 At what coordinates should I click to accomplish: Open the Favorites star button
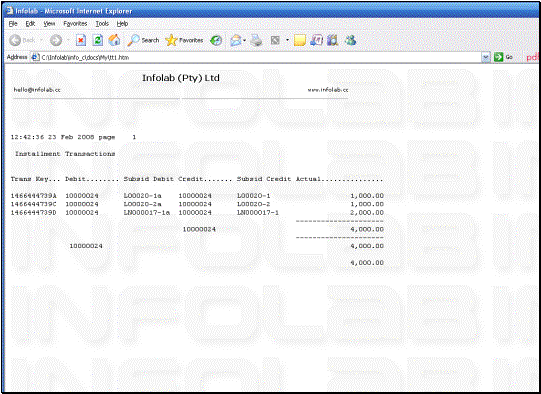click(x=184, y=41)
